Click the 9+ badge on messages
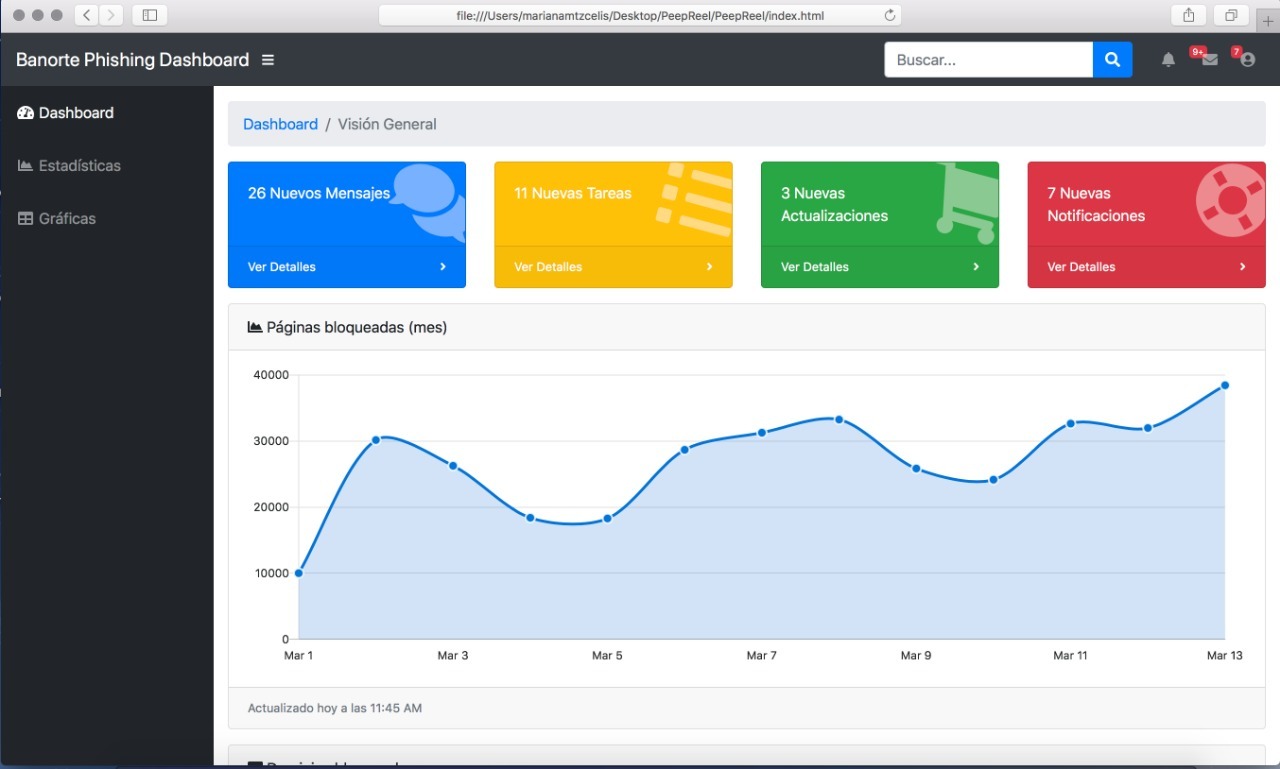The width and height of the screenshot is (1280, 769). [1197, 51]
